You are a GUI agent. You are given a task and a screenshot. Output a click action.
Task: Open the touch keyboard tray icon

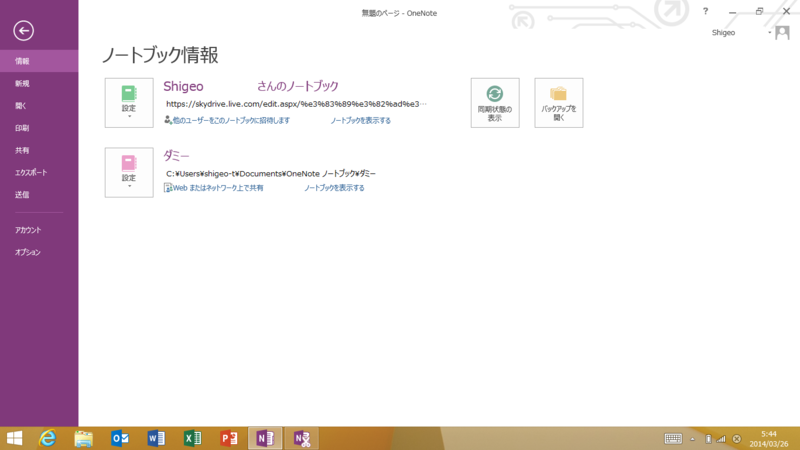pyautogui.click(x=673, y=439)
